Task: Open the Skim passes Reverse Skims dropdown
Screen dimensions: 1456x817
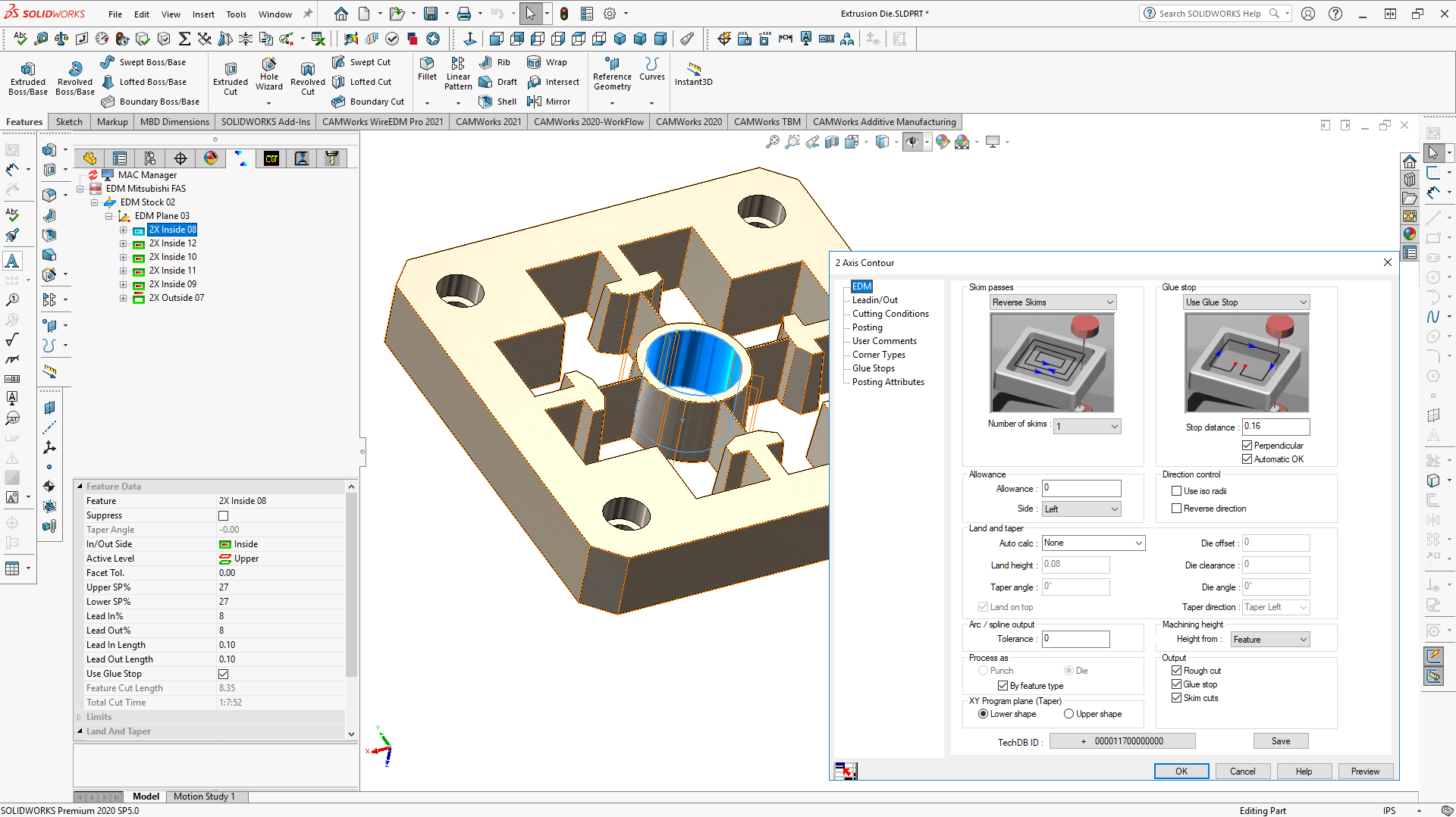Action: pyautogui.click(x=1109, y=302)
